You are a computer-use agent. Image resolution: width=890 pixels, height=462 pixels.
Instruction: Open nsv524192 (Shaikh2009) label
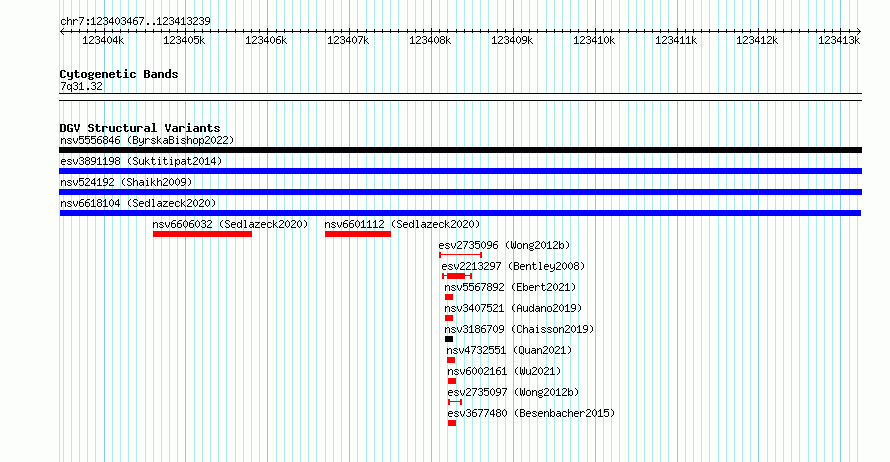(126, 182)
